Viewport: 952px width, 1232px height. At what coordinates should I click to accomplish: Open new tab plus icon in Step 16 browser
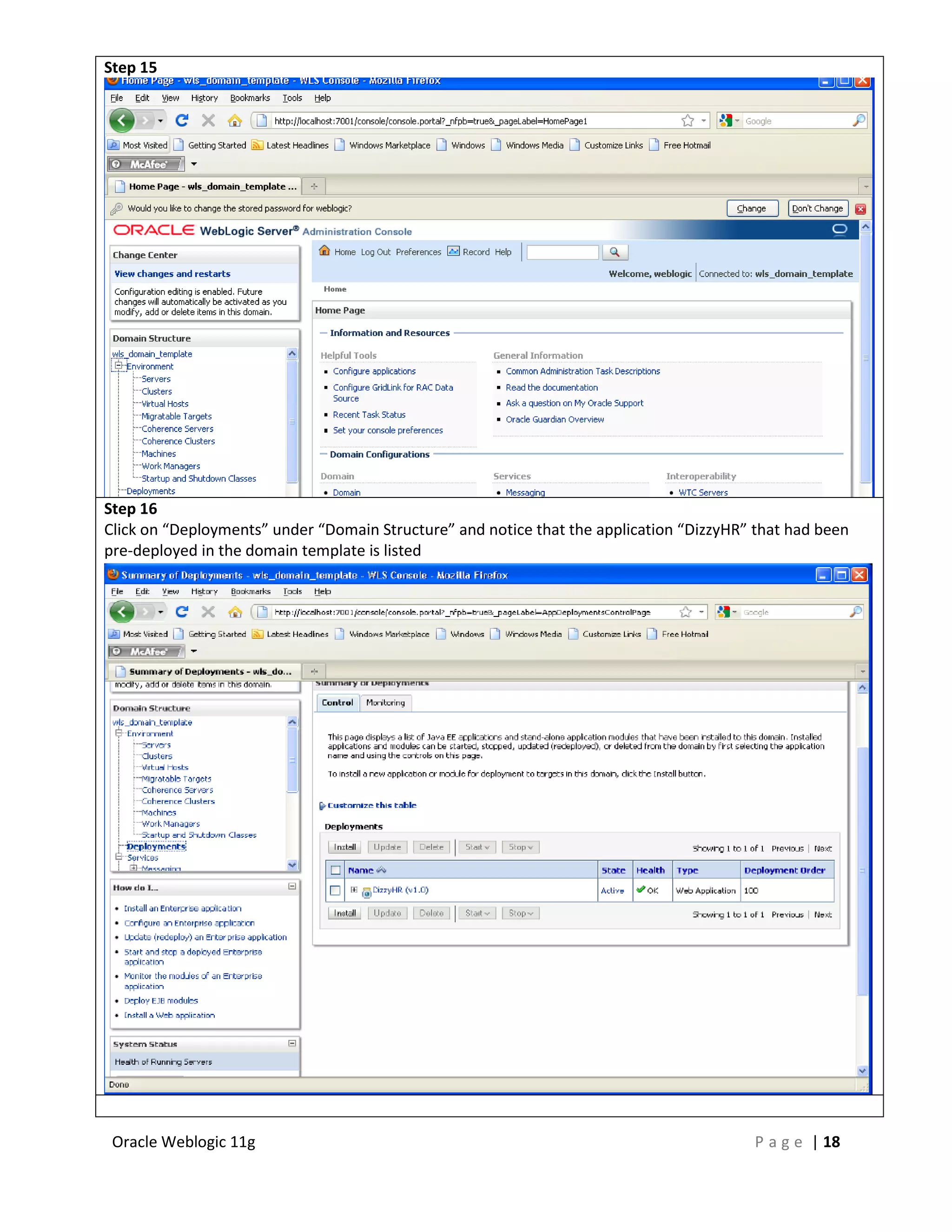[x=314, y=671]
